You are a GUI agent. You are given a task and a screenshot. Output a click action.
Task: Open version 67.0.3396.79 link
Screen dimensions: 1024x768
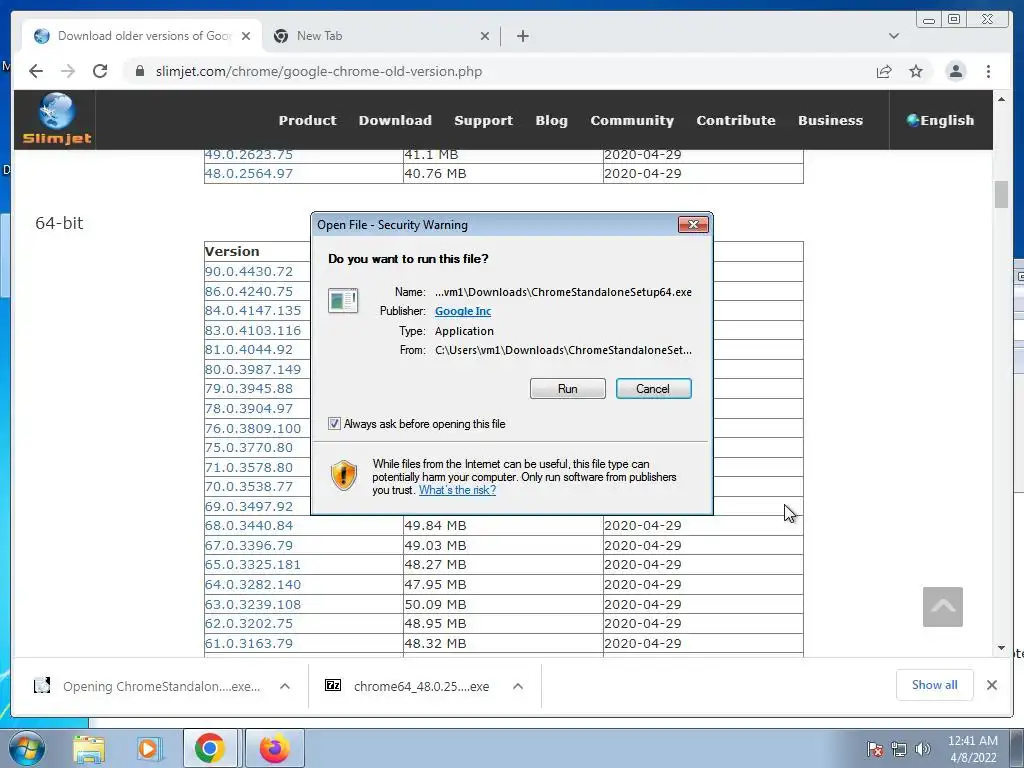pyautogui.click(x=249, y=545)
